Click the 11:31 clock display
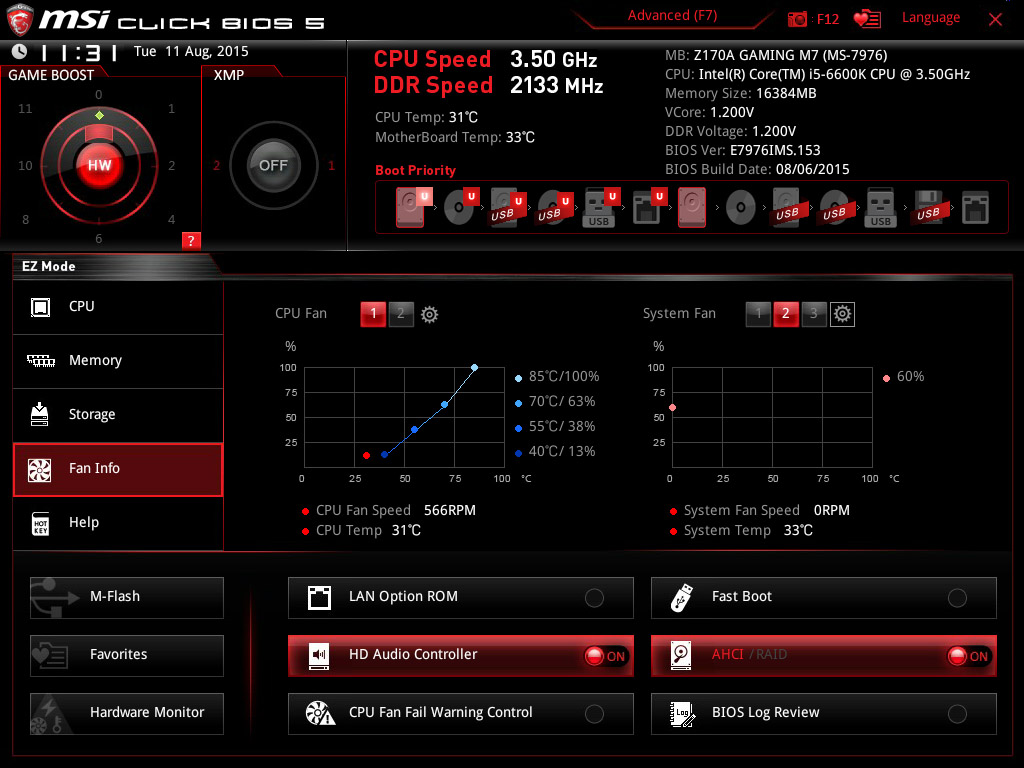 (x=78, y=52)
